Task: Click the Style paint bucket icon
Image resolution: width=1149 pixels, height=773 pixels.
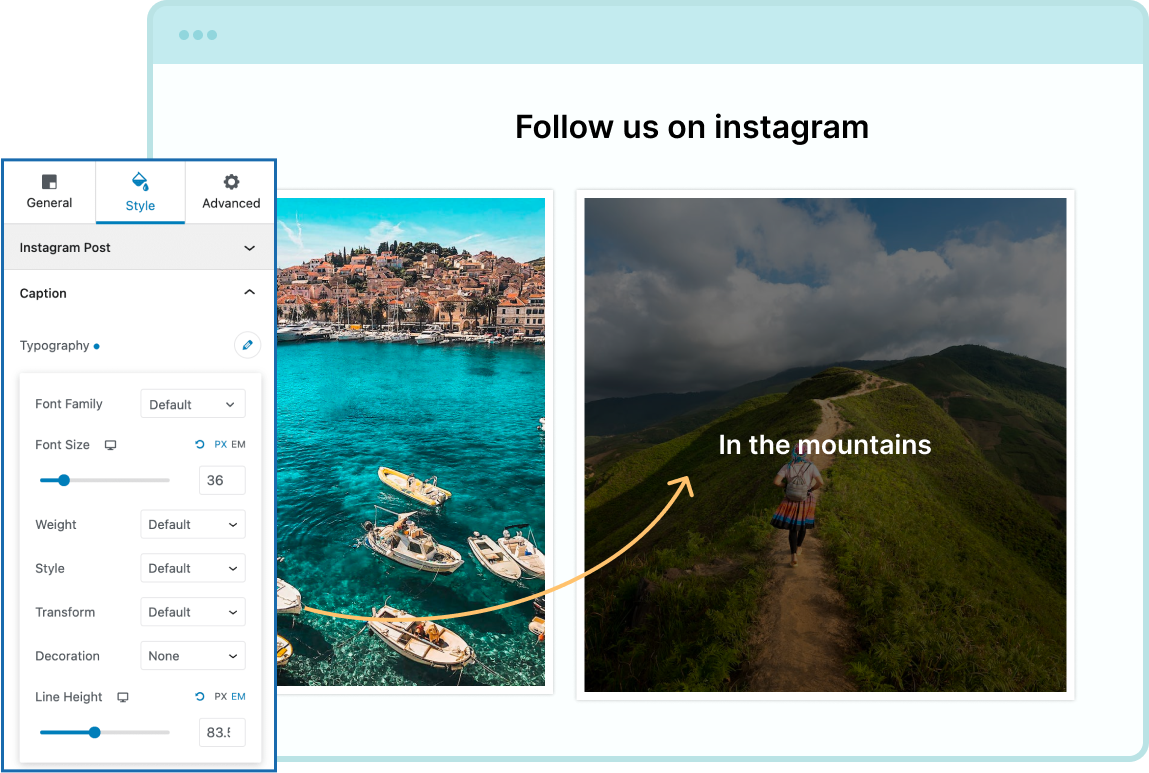Action: [140, 184]
